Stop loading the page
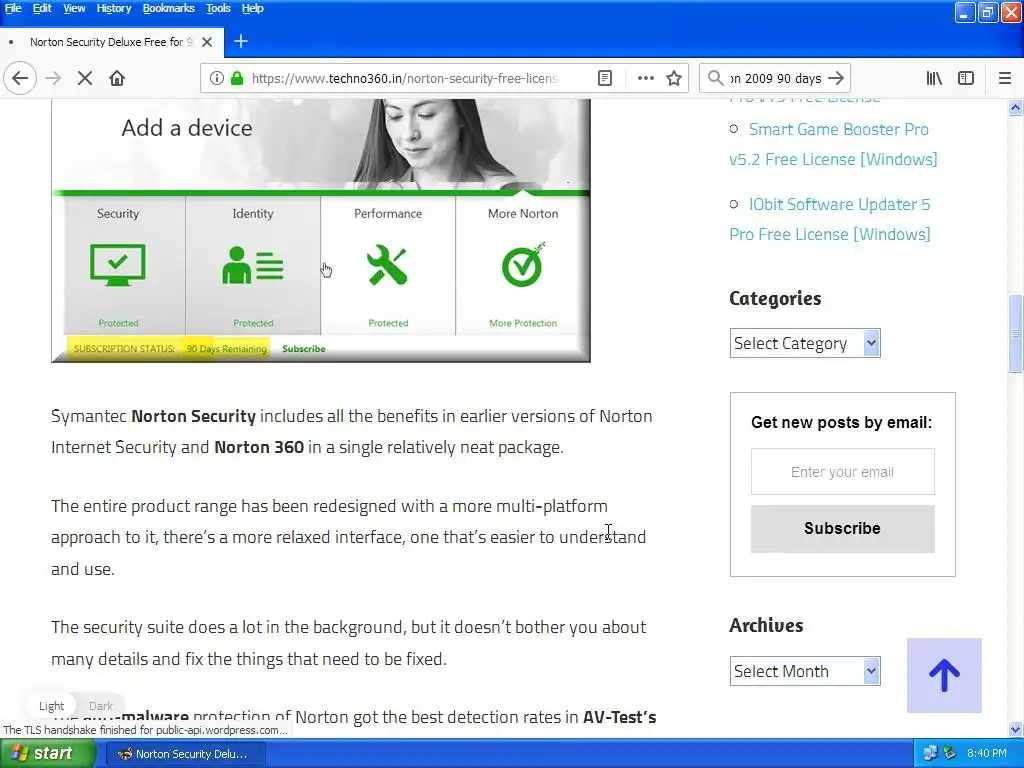 85,78
